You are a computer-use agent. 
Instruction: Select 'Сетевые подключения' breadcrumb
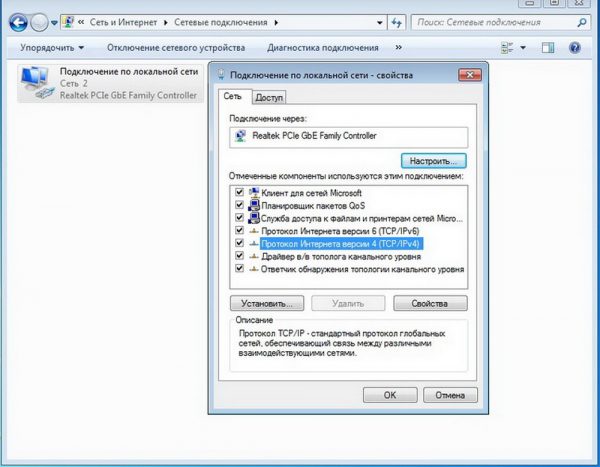click(221, 23)
